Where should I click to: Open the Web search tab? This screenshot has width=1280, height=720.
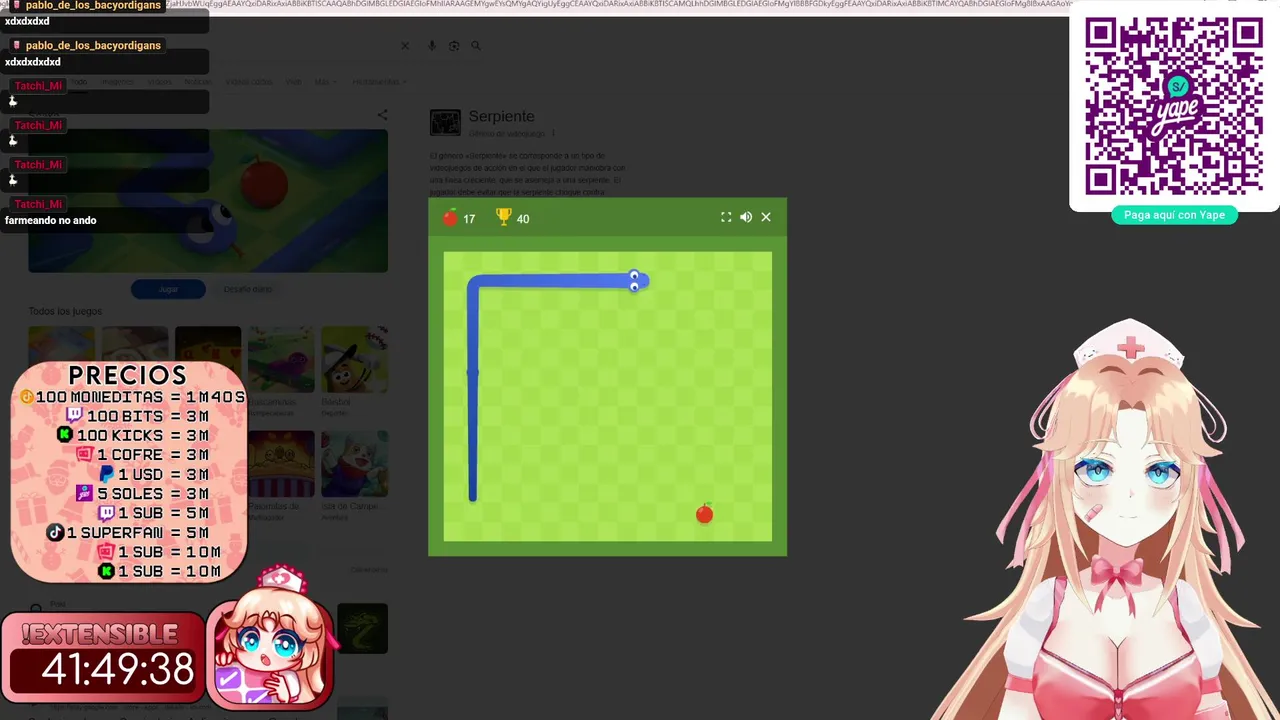(294, 82)
